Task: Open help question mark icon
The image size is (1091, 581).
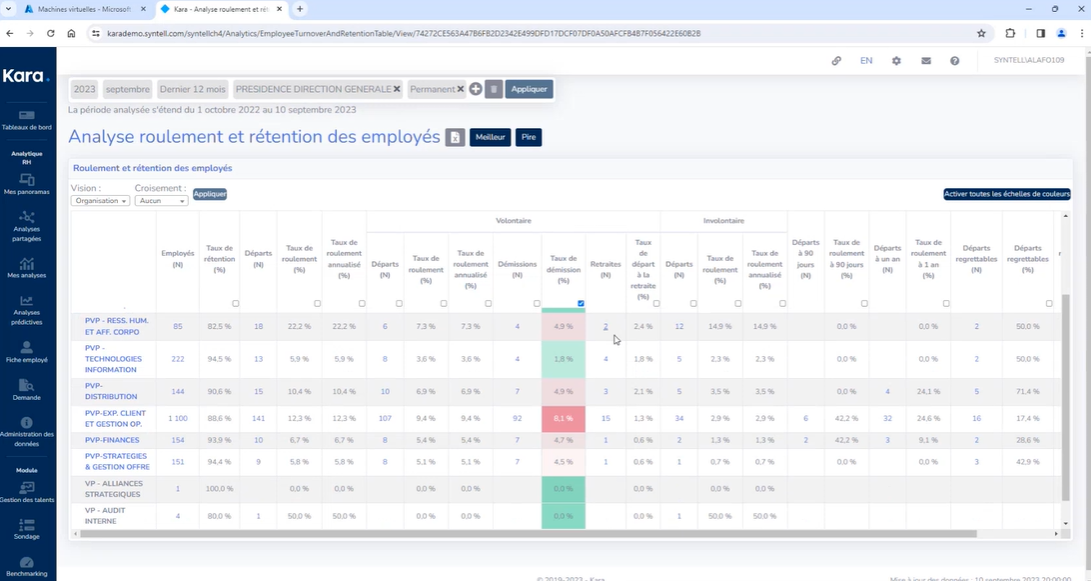Action: (955, 61)
